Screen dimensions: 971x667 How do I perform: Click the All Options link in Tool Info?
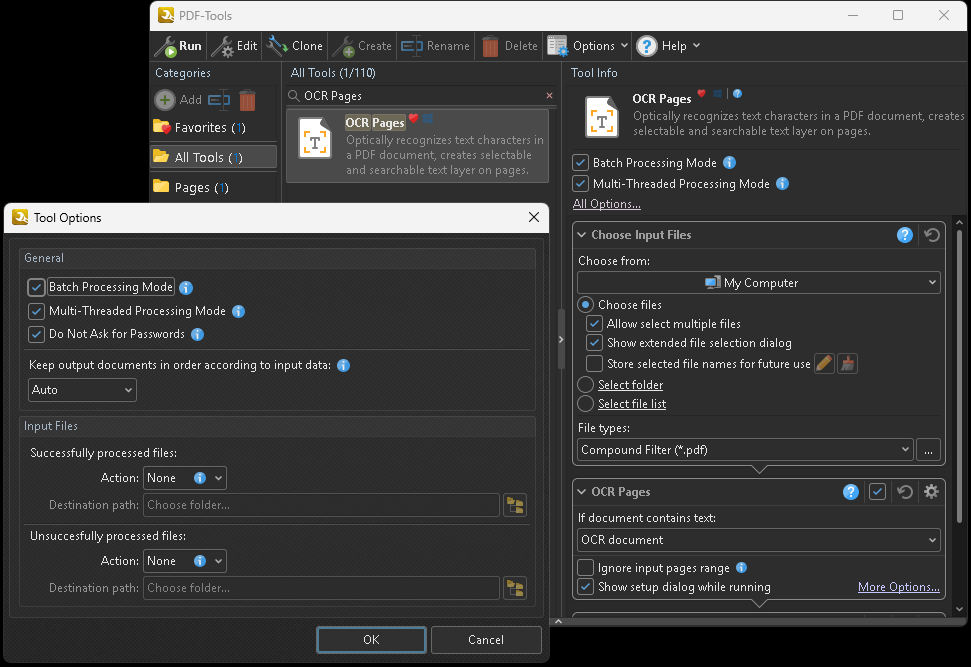click(606, 203)
